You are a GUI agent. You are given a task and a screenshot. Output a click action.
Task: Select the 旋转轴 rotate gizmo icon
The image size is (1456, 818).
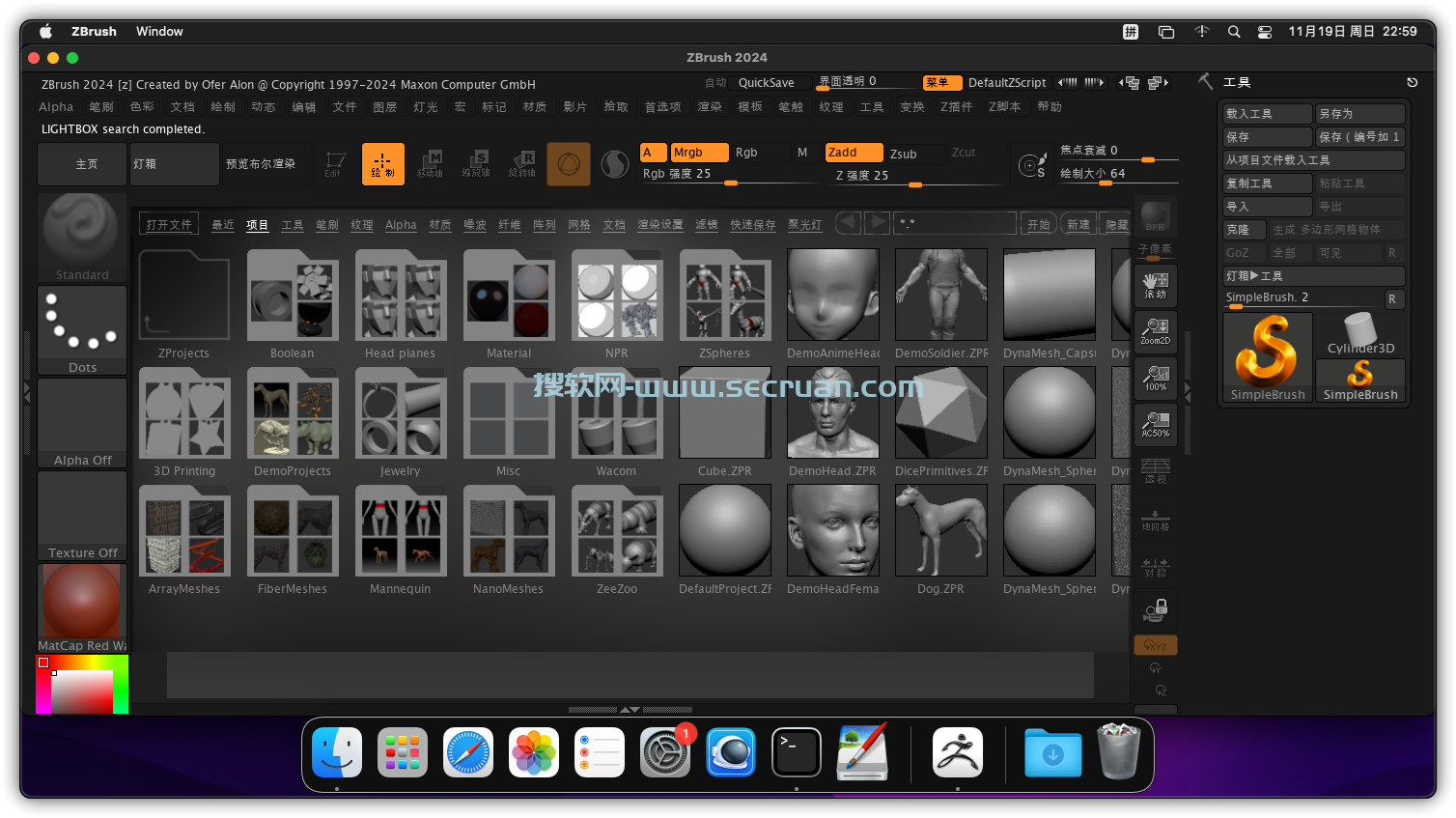click(522, 164)
